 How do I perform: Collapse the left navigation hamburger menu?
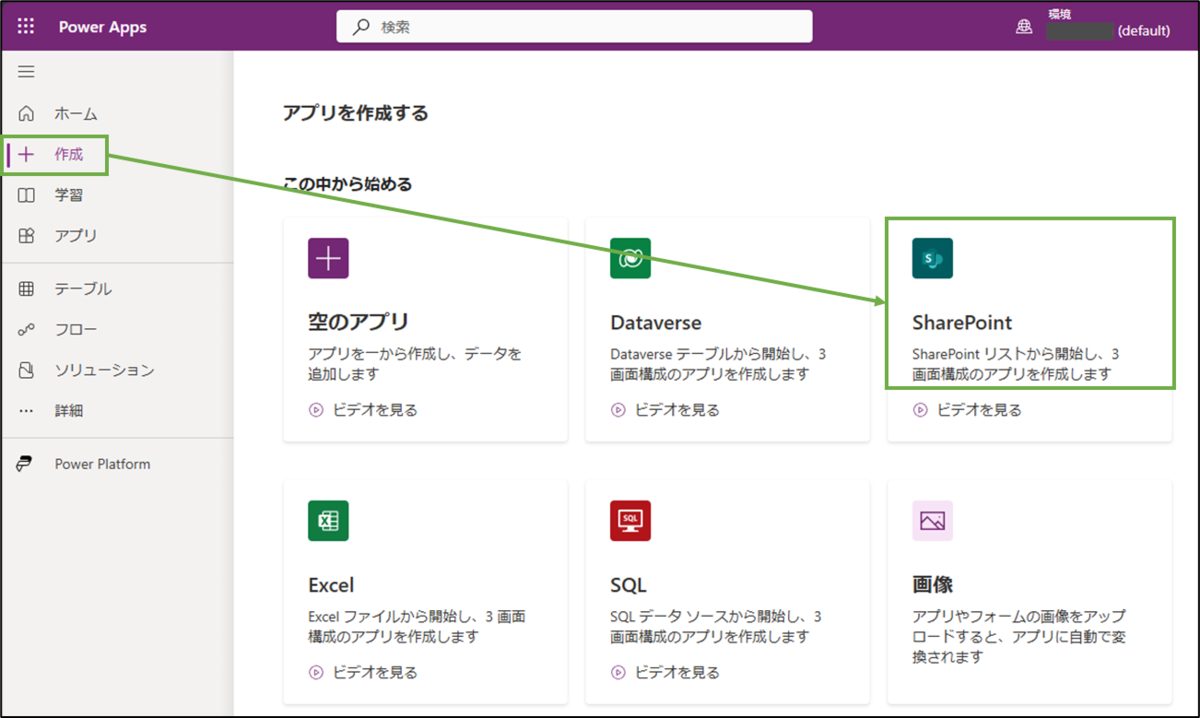[27, 72]
